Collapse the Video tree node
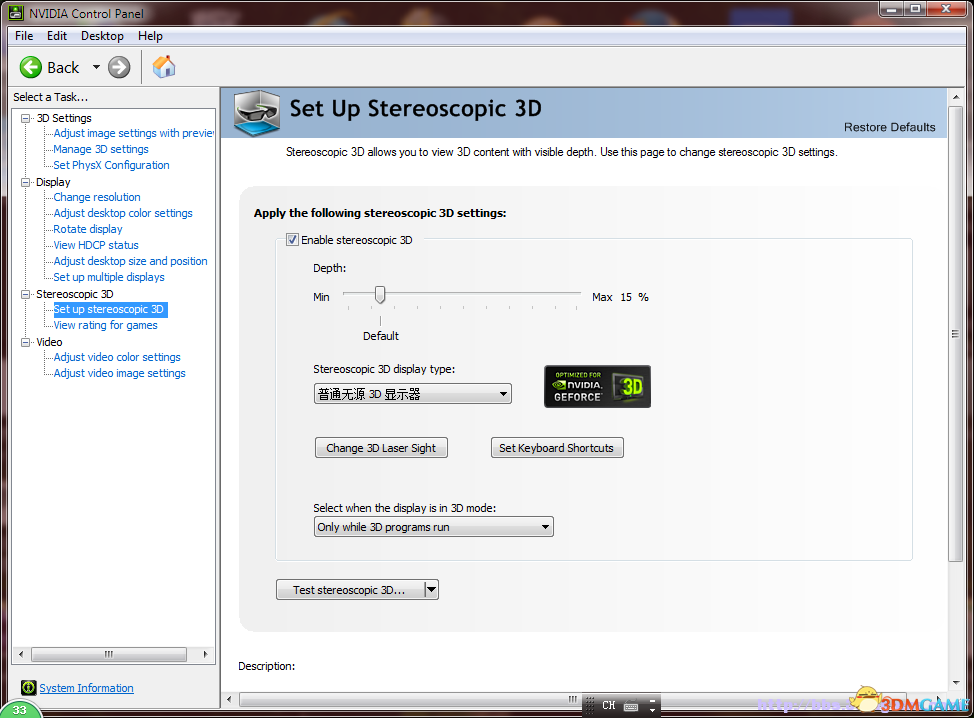 point(25,342)
